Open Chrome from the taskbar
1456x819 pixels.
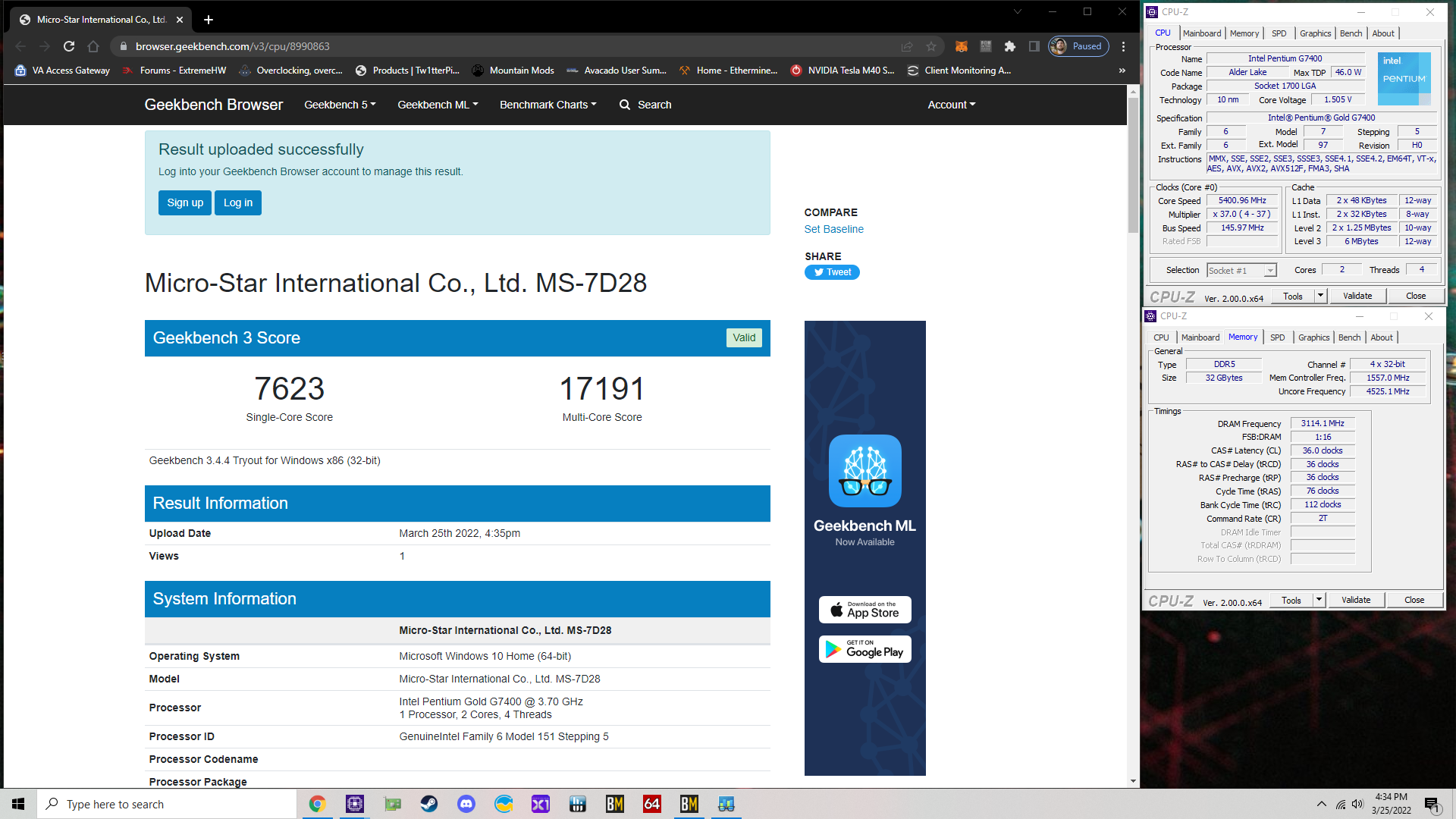click(317, 804)
